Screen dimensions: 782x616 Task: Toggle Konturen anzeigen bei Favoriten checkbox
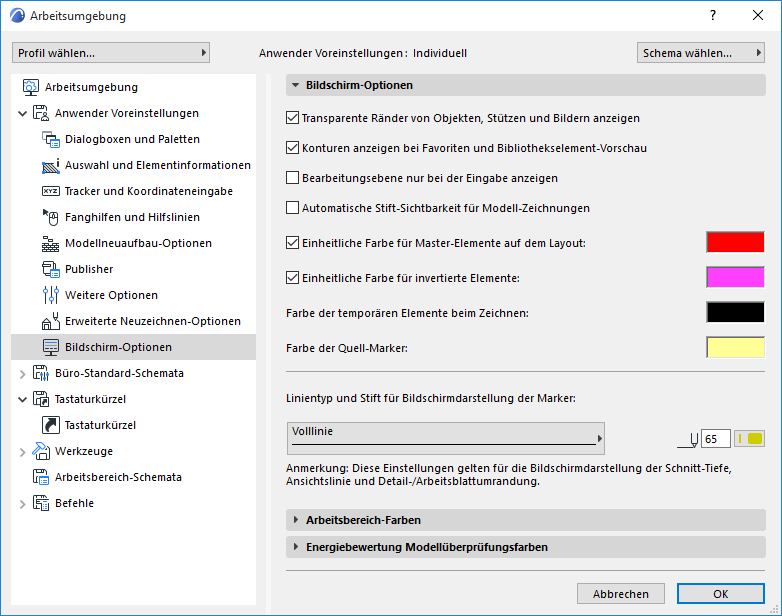click(292, 148)
